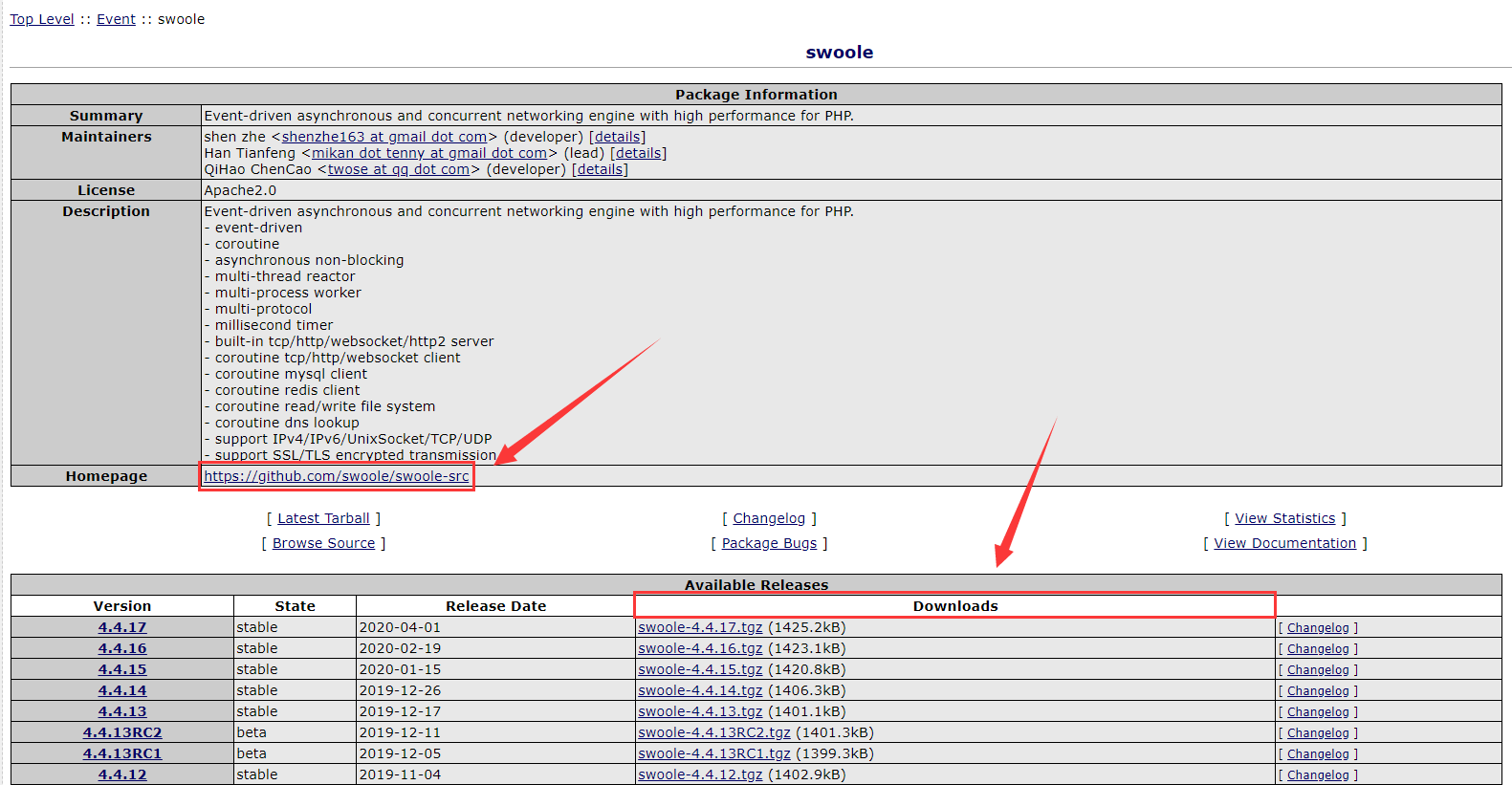Open Changelog for the 4.4.16 row

(1318, 649)
